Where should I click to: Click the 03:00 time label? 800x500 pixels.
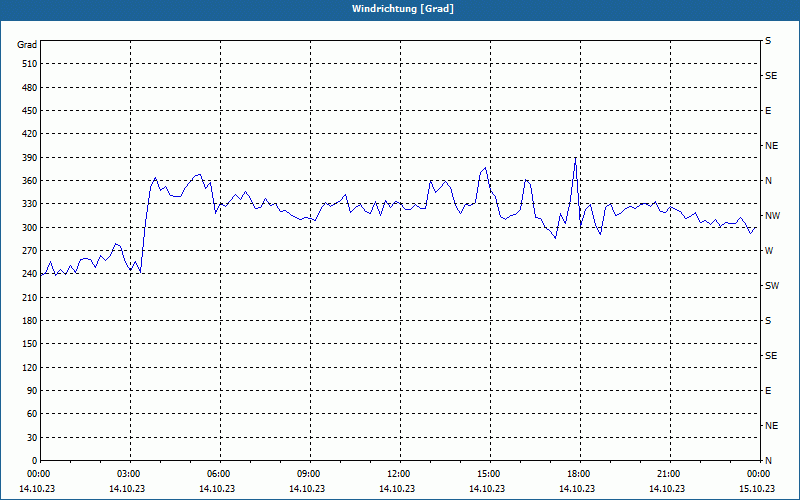(128, 474)
